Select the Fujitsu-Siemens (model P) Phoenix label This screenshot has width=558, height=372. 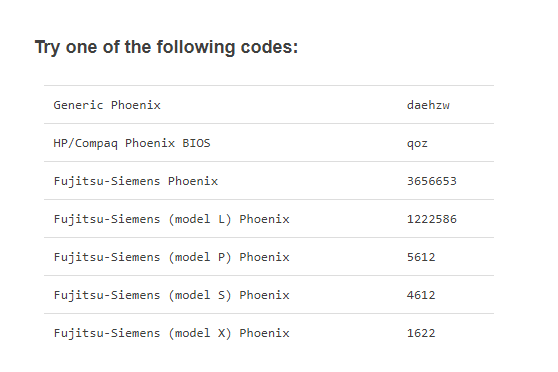[x=172, y=257]
